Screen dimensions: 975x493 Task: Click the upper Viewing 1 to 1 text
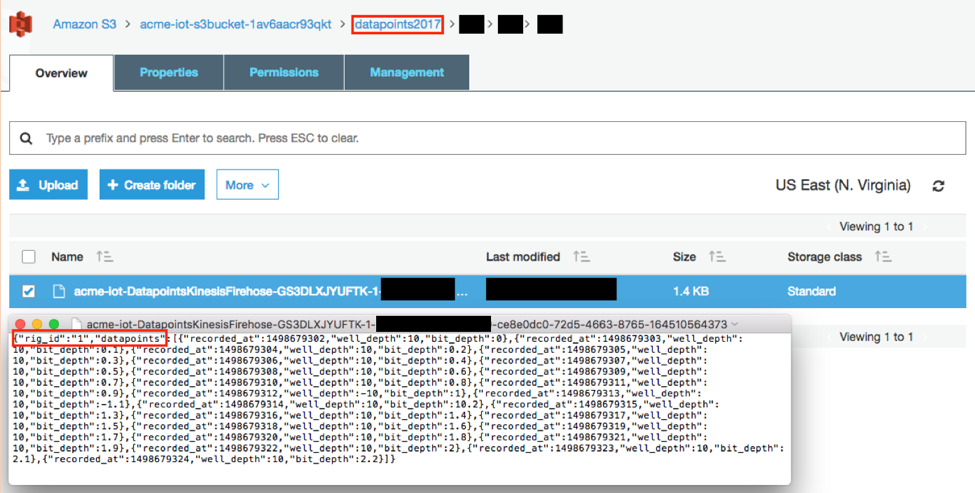[x=876, y=226]
